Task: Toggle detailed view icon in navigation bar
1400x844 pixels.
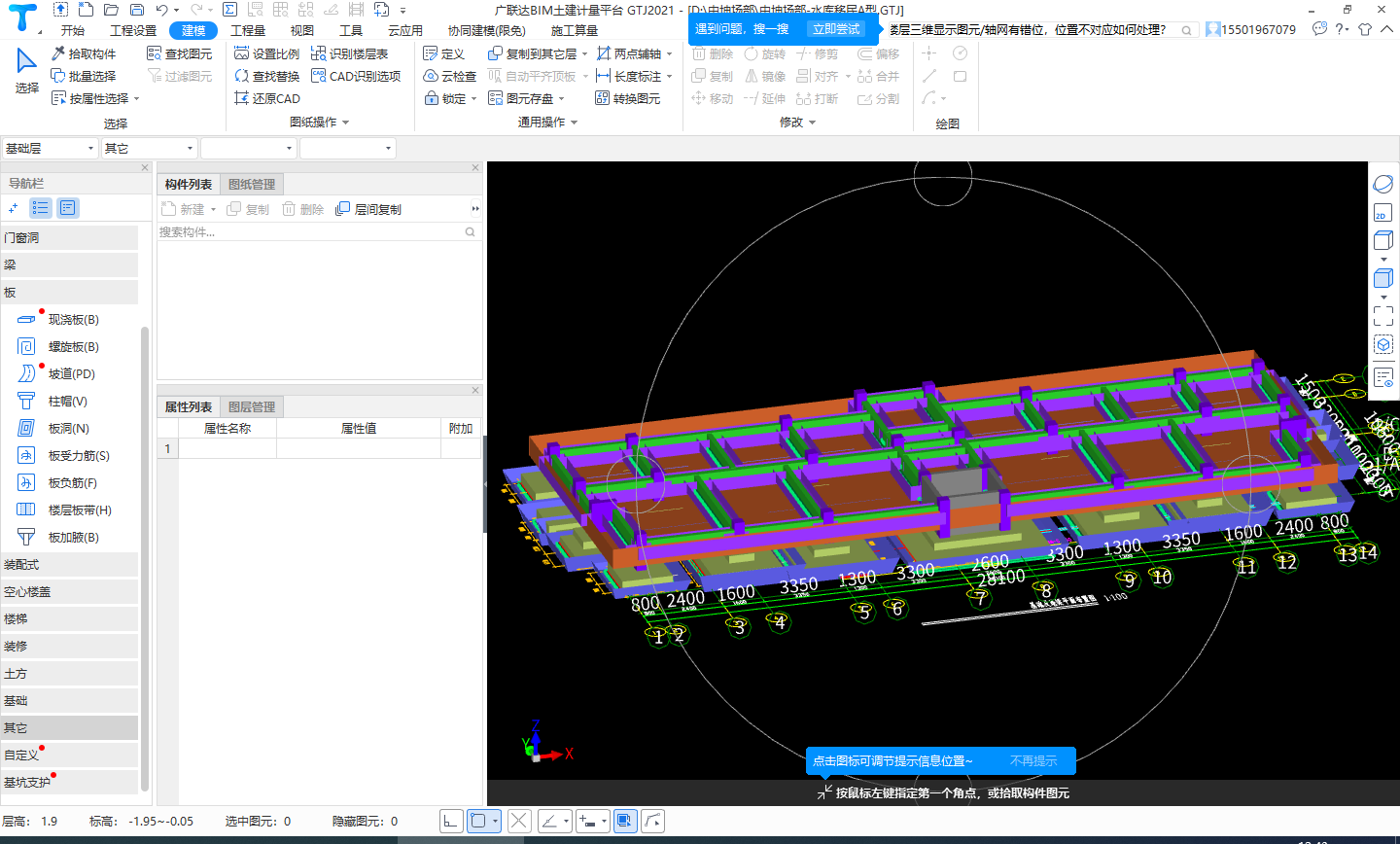Action: point(67,207)
